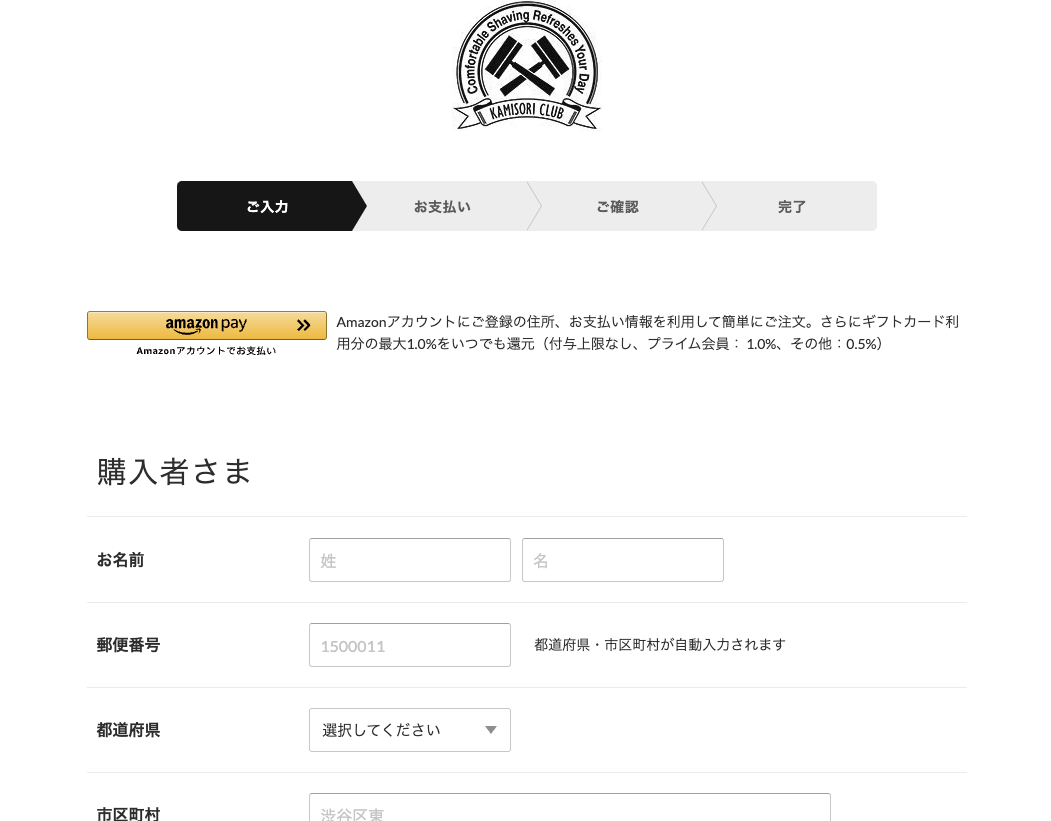Focus the 名 first name field
1051x821 pixels.
pos(623,560)
